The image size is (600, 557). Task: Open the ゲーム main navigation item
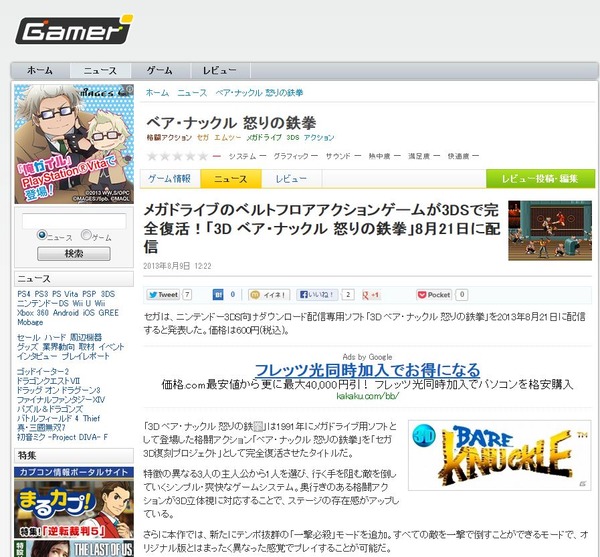pyautogui.click(x=160, y=71)
